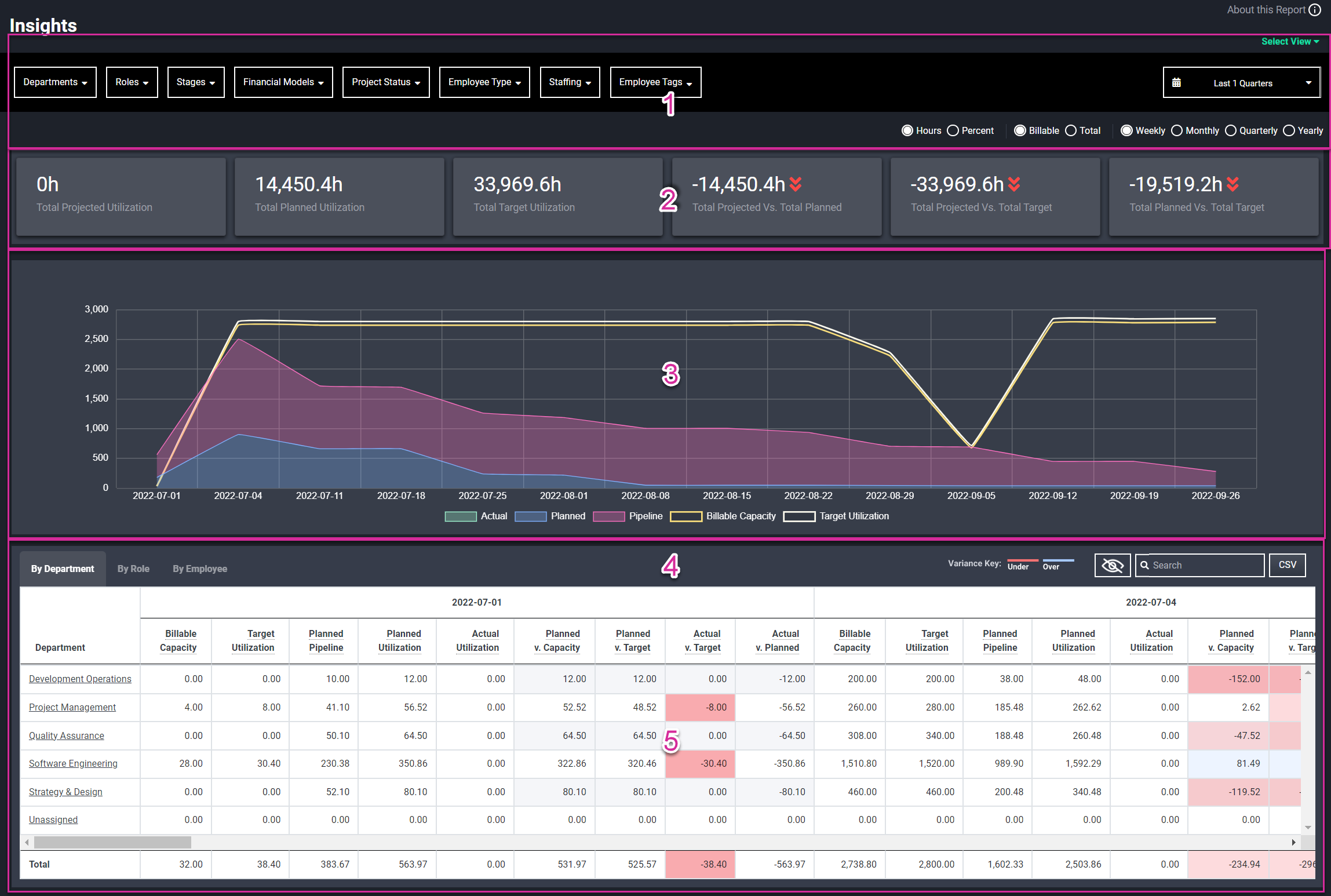Open the calendar date picker icon

tap(1177, 82)
